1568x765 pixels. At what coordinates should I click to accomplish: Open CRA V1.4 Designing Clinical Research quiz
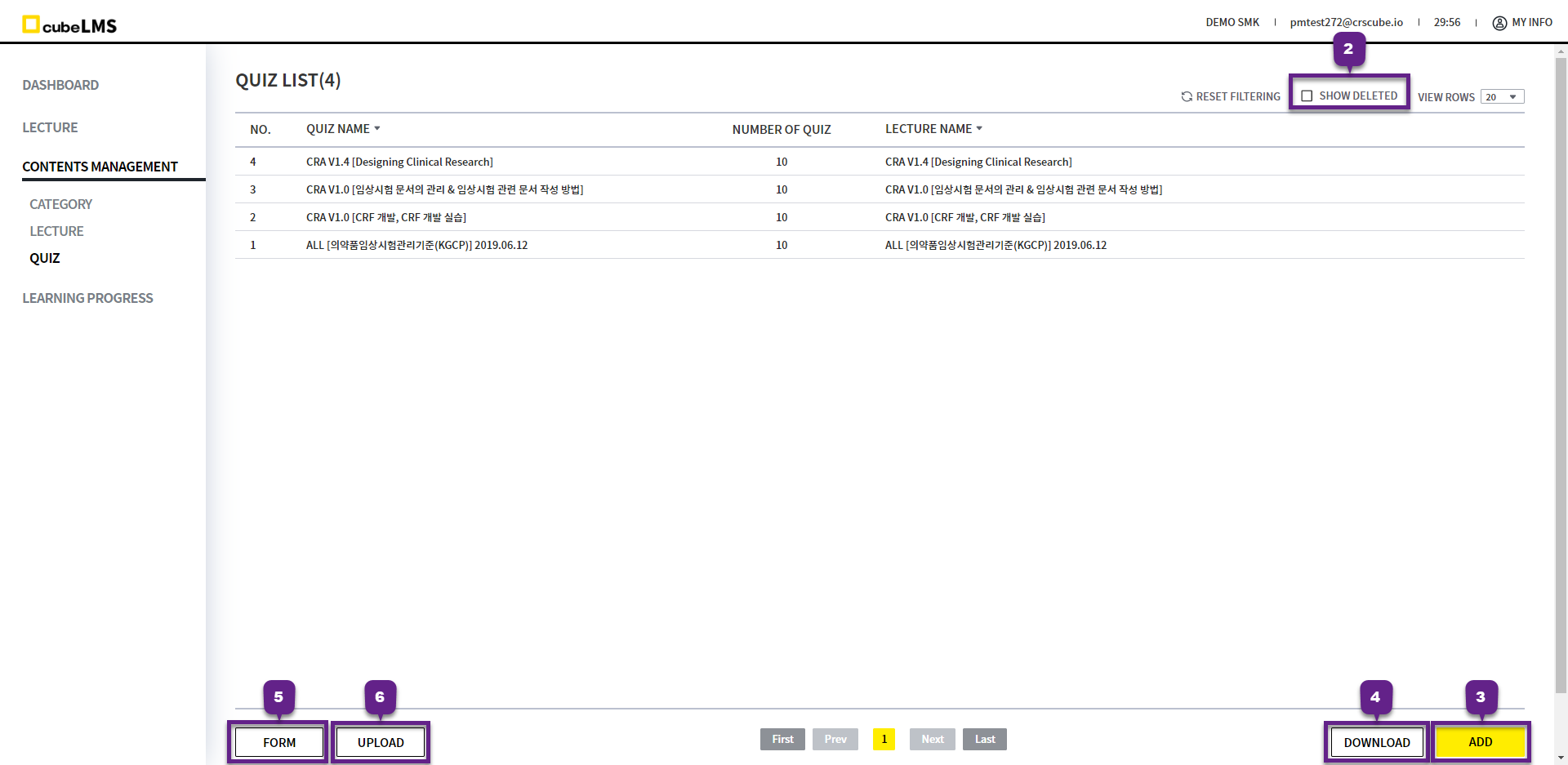click(x=399, y=162)
